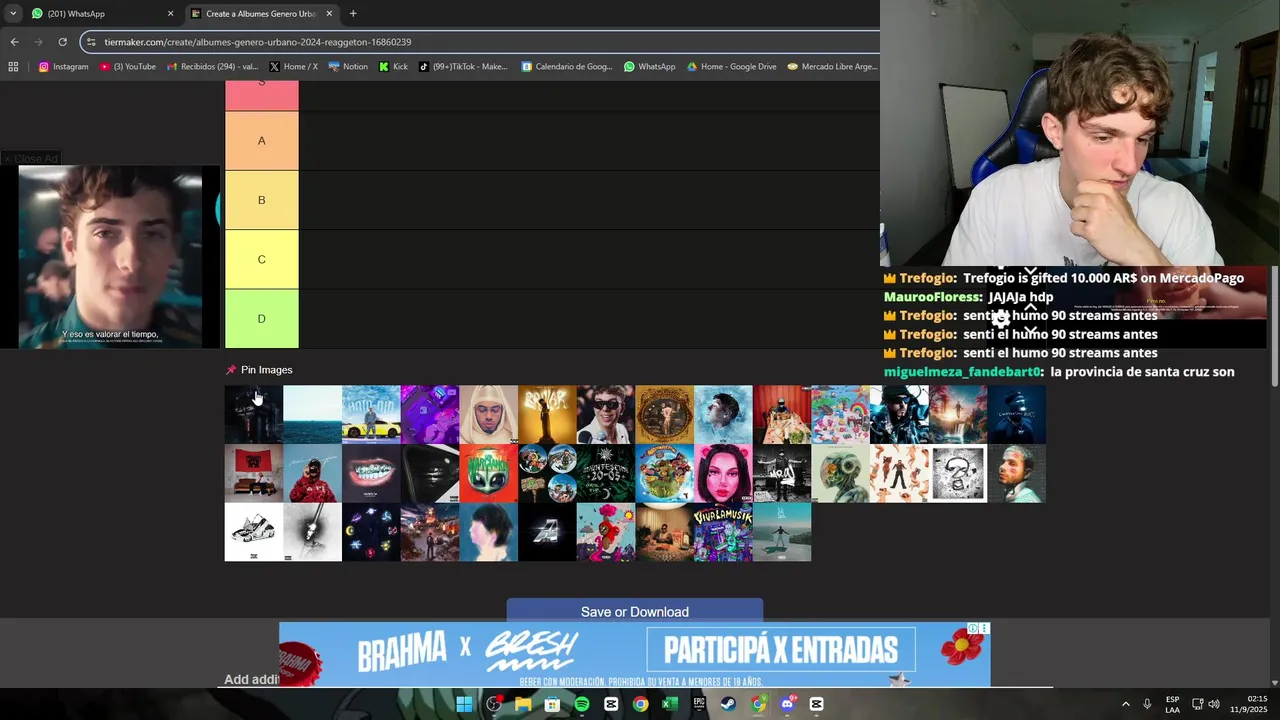Select the green alien head album cover
1280x720 pixels.
(x=488, y=473)
